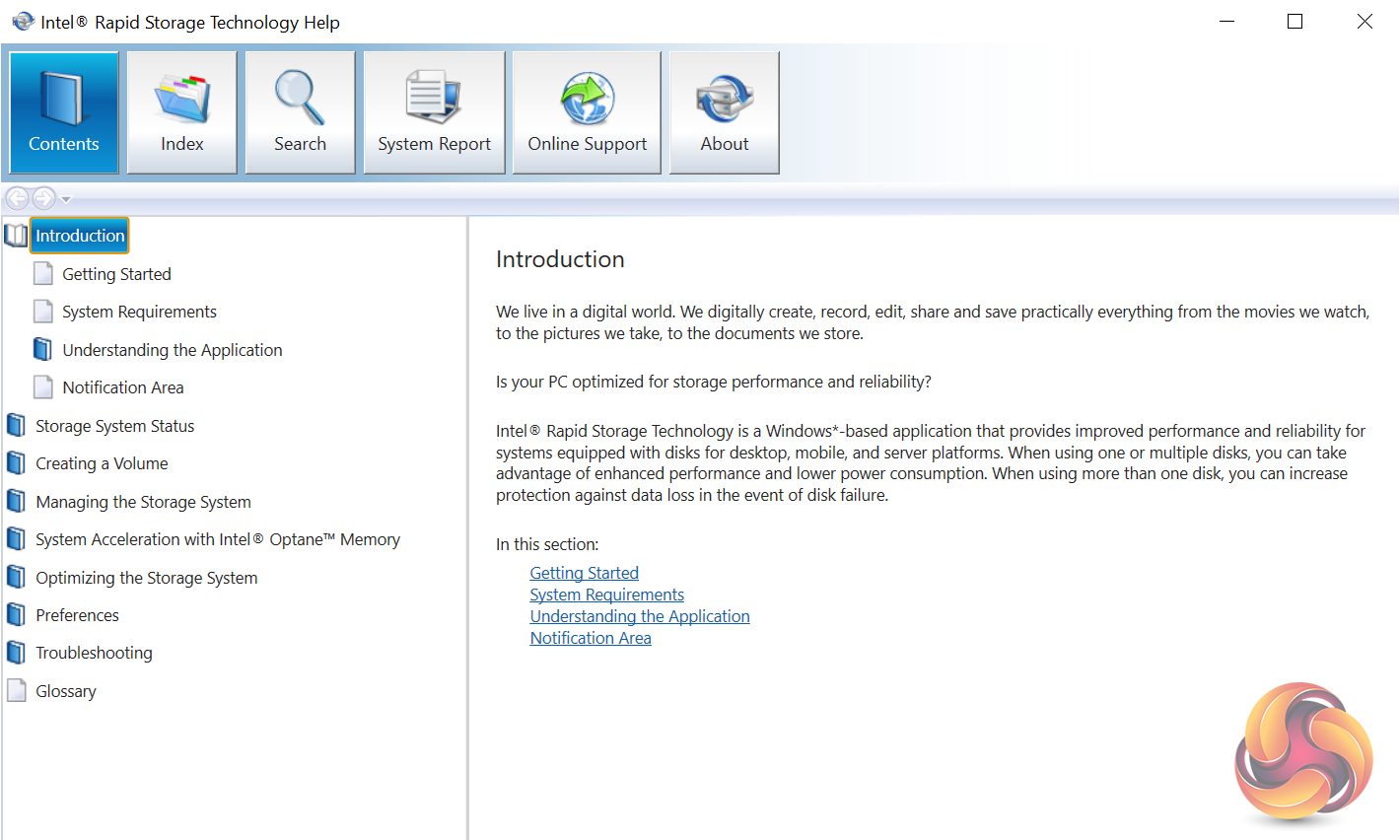Open Getting Started in the contents tree
The height and width of the screenshot is (840, 1400).
[x=117, y=274]
